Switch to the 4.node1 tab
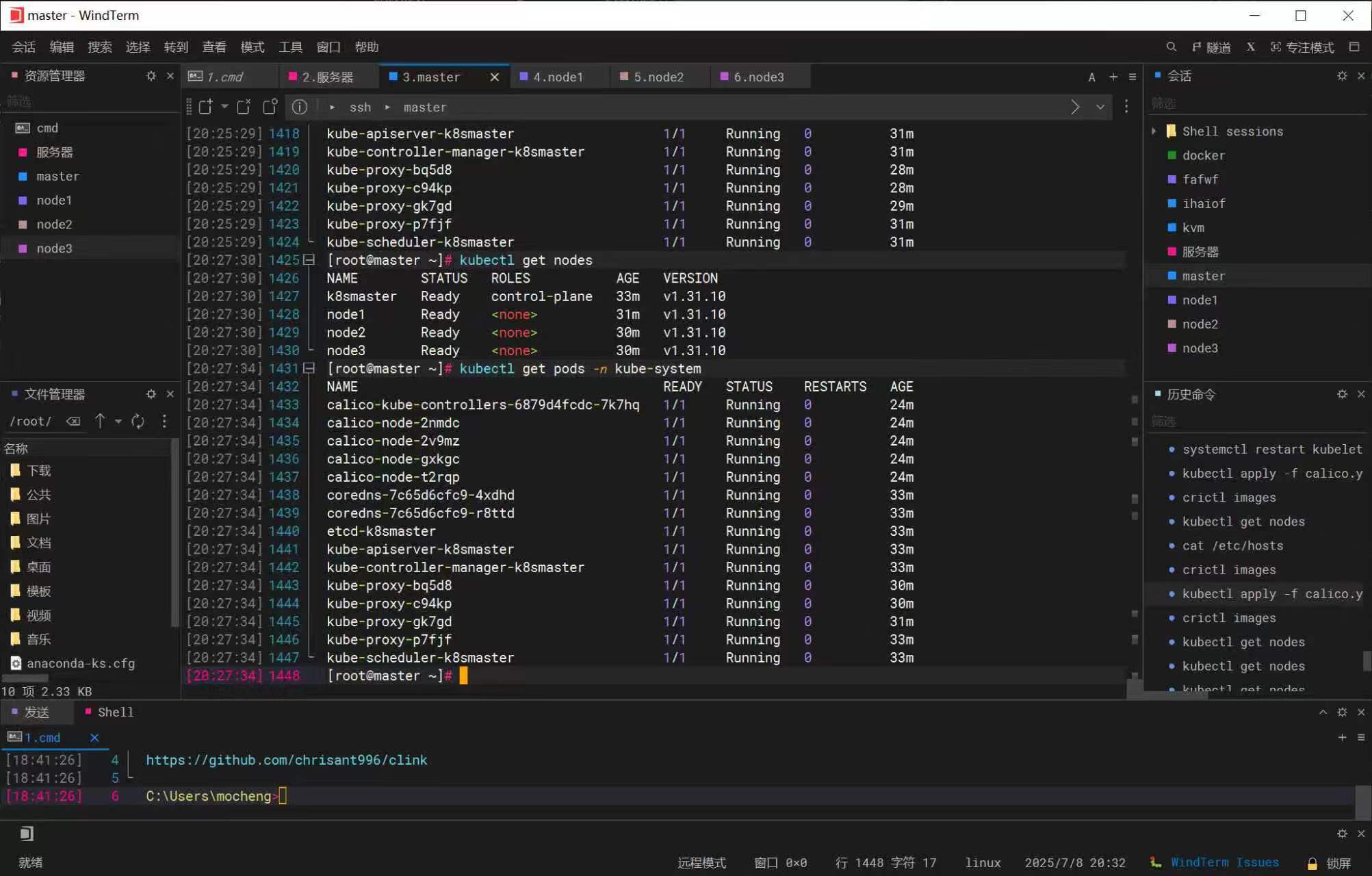The width and height of the screenshot is (1372, 876). tap(558, 77)
